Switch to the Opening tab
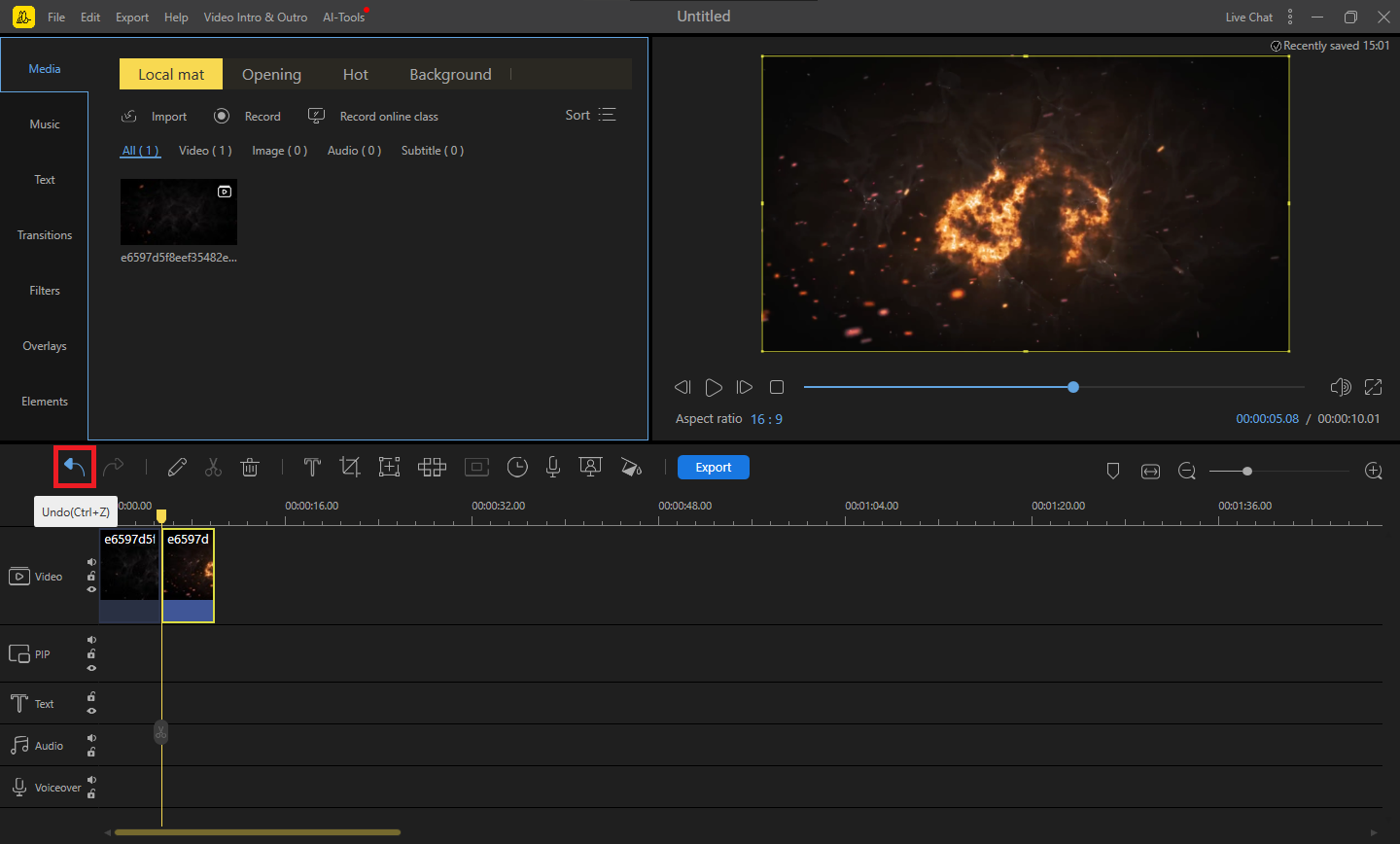 pyautogui.click(x=271, y=74)
